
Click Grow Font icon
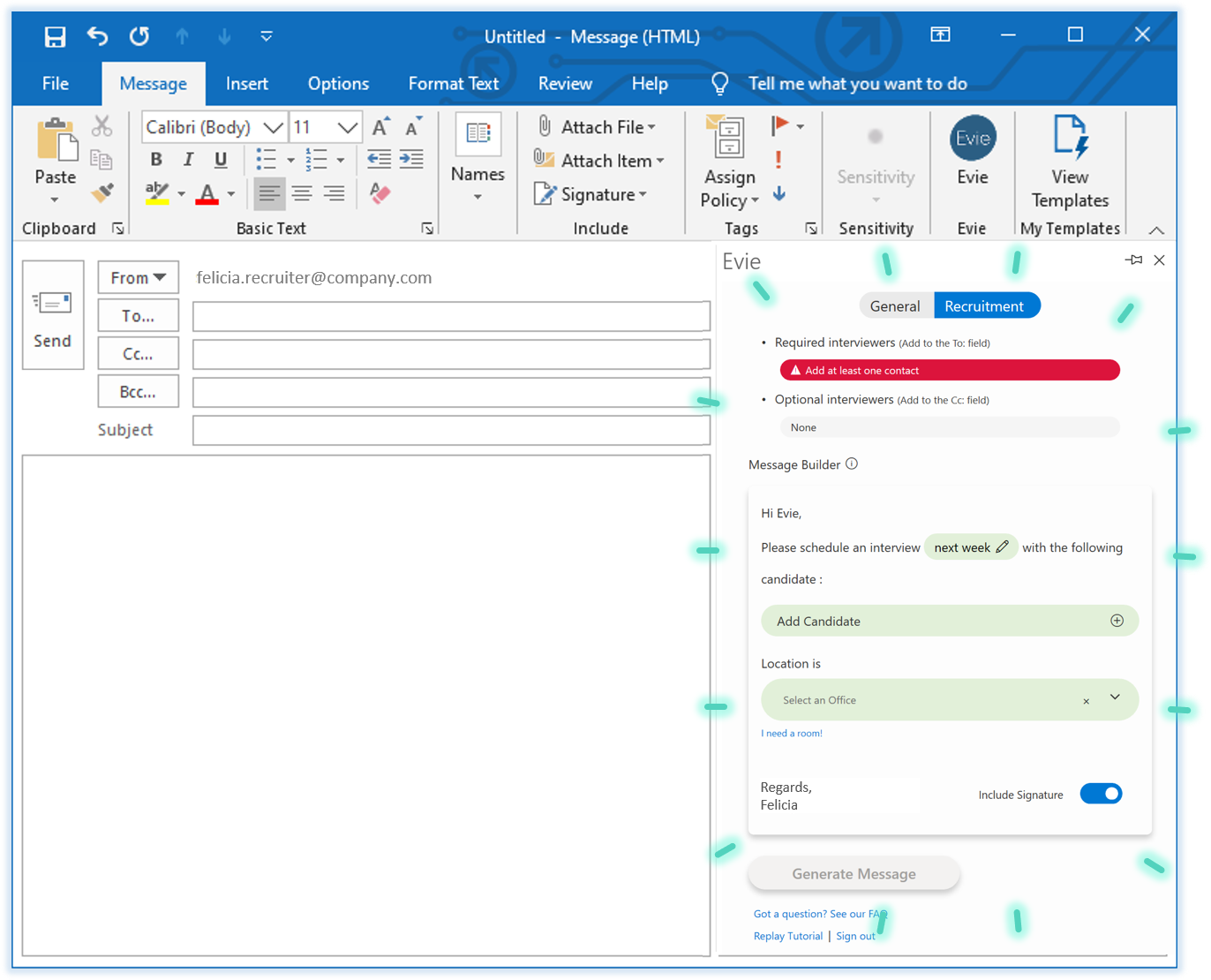[380, 127]
